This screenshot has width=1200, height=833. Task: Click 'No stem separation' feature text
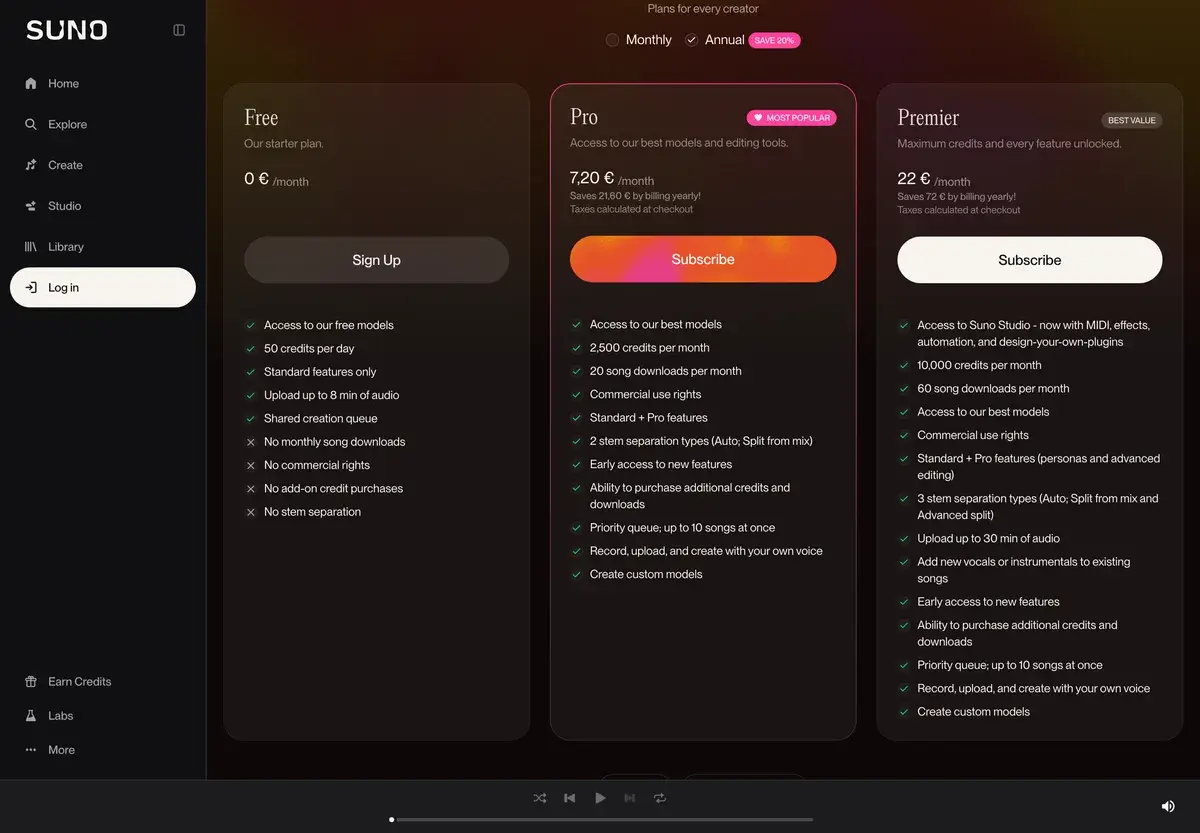coord(312,512)
